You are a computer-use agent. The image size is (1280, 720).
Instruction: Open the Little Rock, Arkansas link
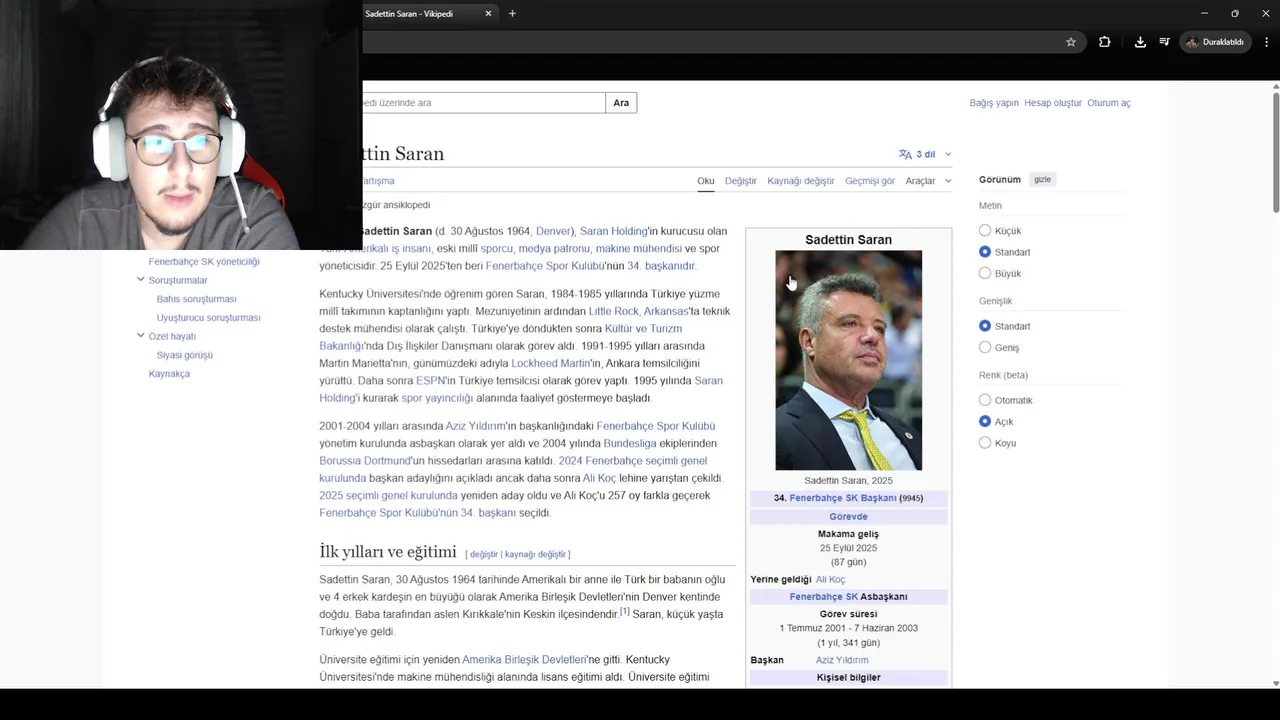pyautogui.click(x=638, y=311)
